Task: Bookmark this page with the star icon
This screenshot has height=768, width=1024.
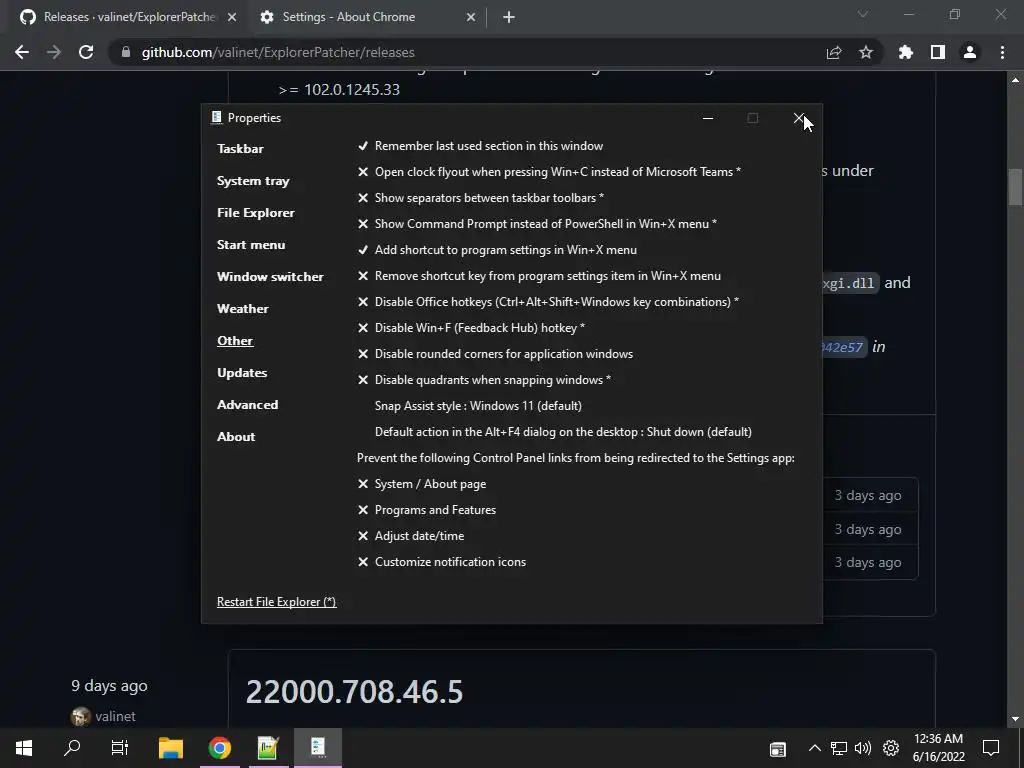Action: (866, 52)
